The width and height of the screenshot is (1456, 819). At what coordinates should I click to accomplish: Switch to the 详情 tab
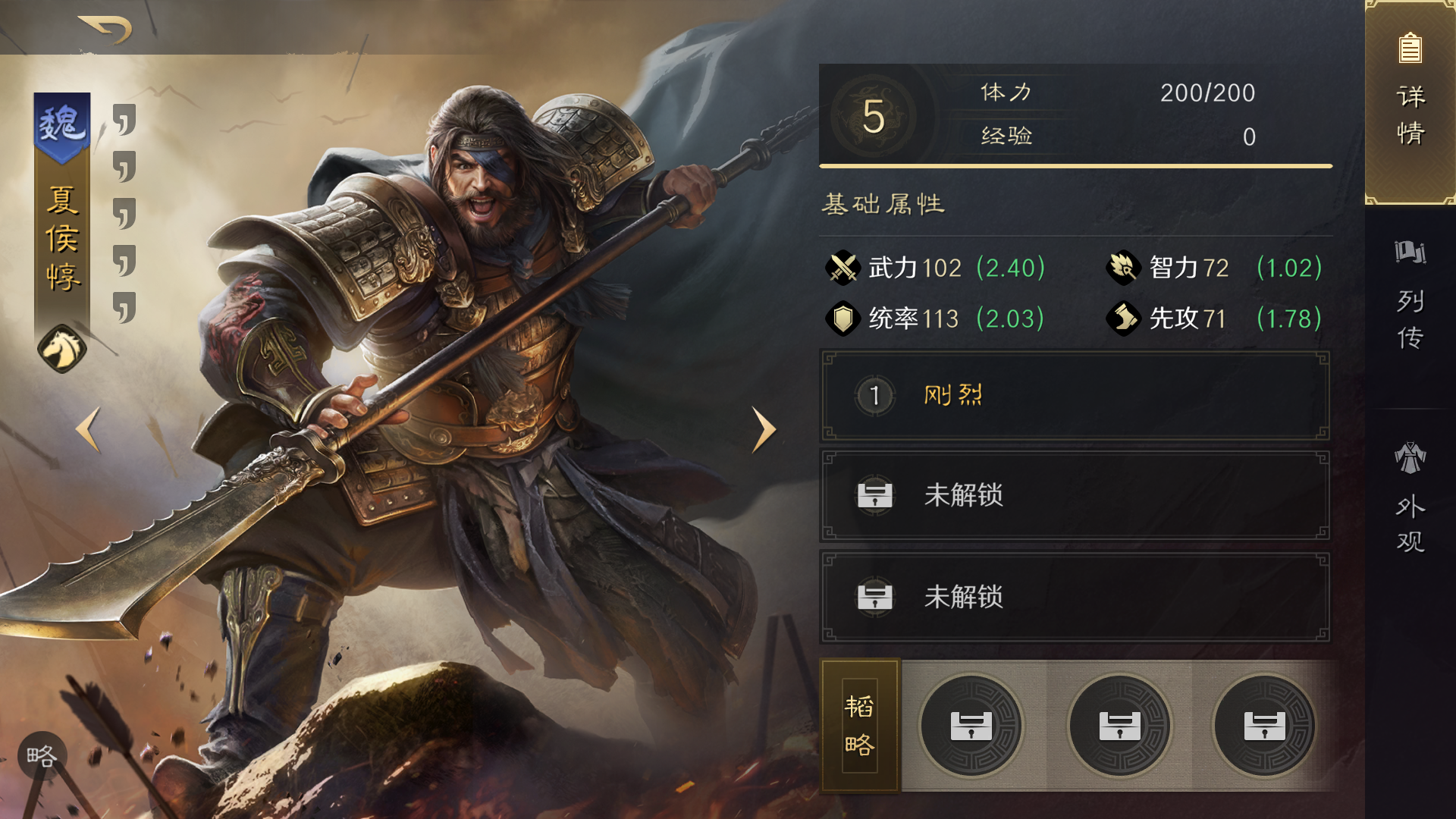1410,102
